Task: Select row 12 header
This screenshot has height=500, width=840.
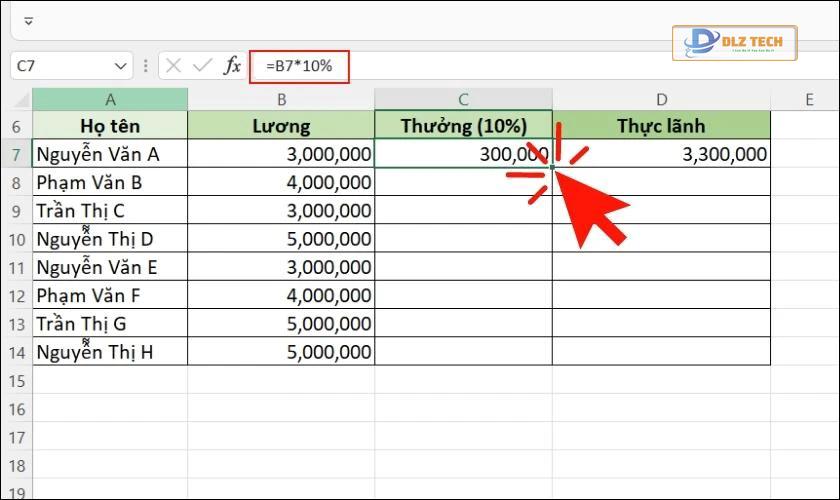Action: click(17, 296)
